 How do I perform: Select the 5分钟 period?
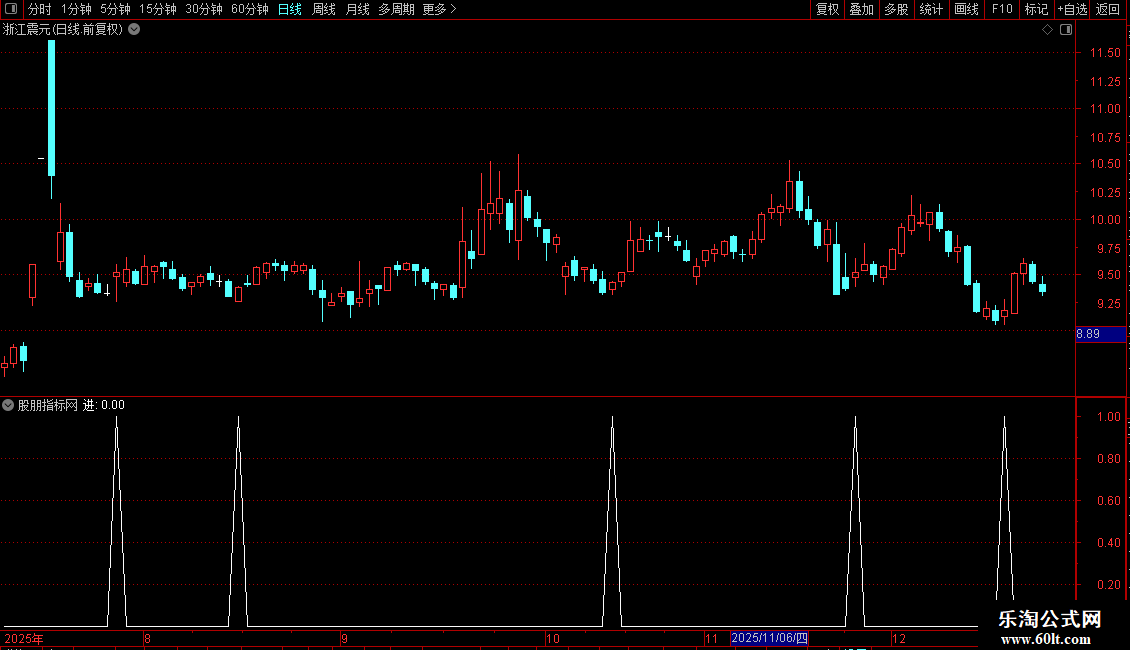[115, 9]
